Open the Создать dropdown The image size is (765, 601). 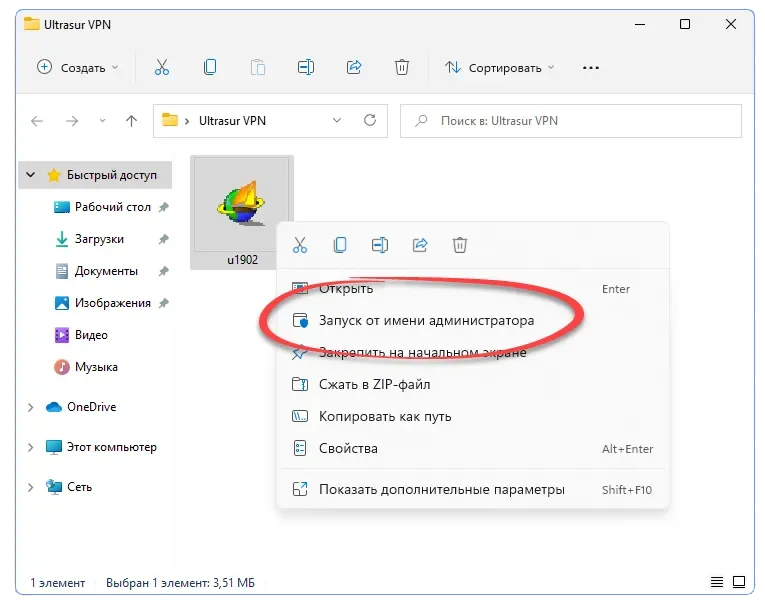click(78, 67)
